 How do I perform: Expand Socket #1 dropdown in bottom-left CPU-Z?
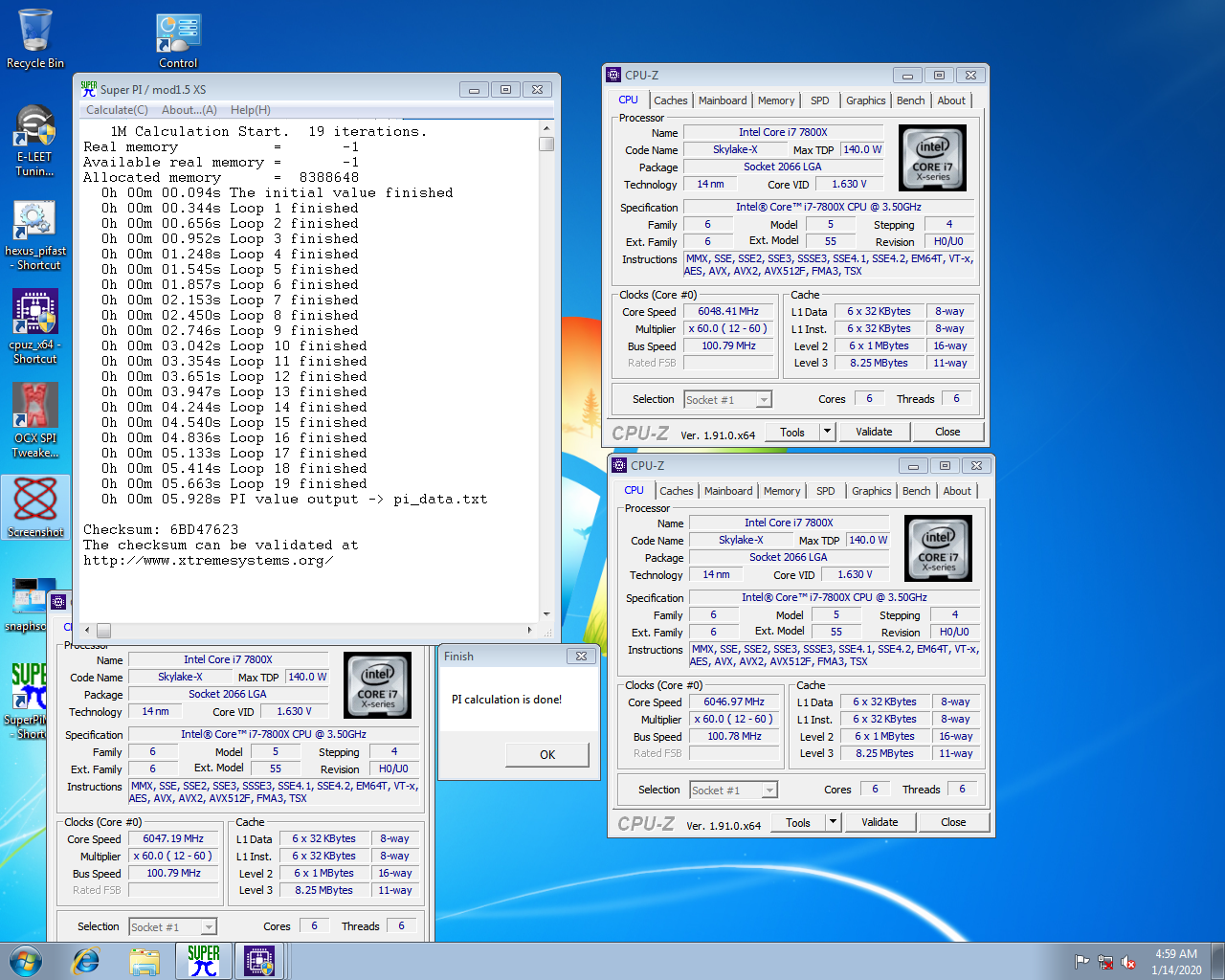(x=208, y=927)
